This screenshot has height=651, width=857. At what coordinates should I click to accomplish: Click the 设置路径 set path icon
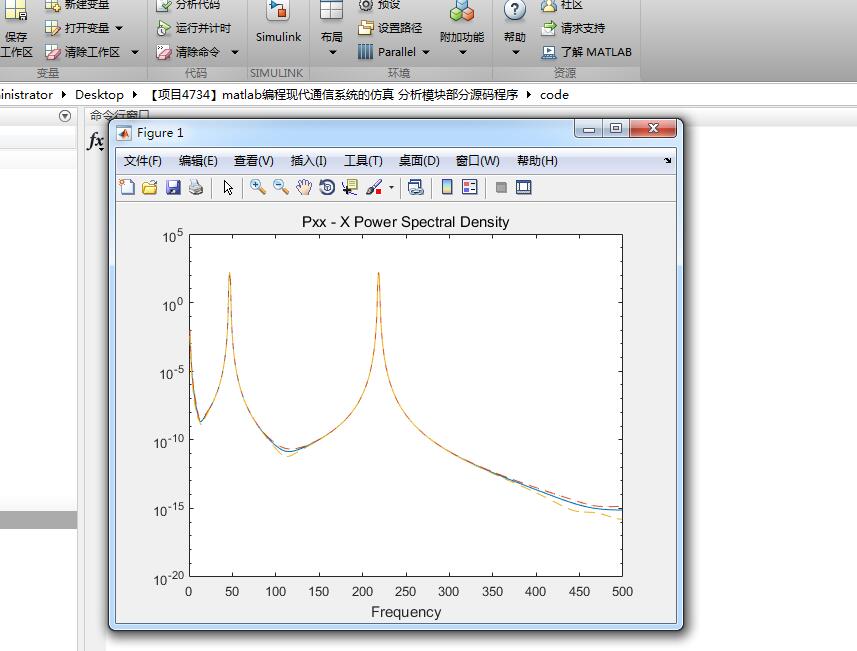[x=366, y=28]
